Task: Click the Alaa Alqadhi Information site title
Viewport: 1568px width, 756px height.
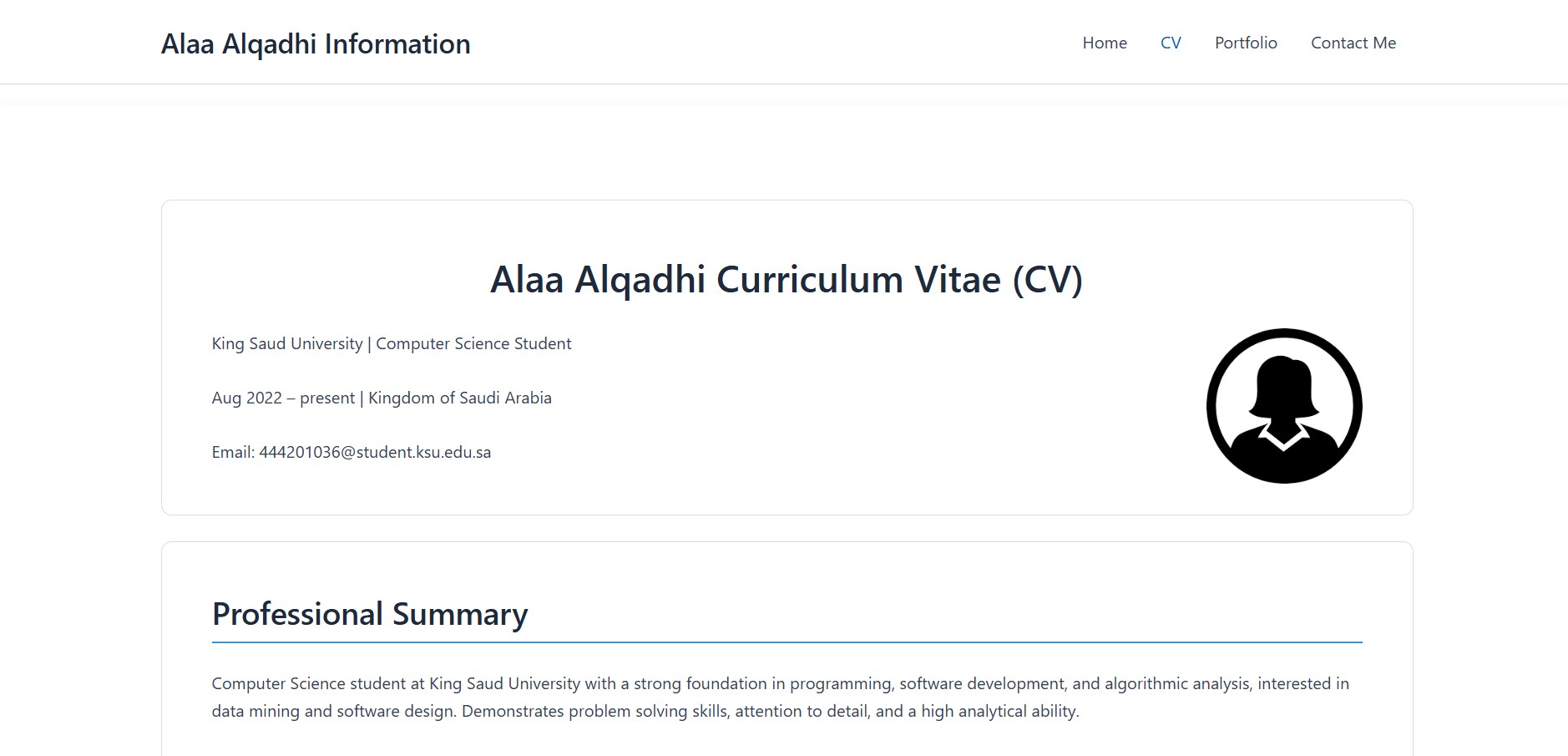Action: pyautogui.click(x=317, y=43)
